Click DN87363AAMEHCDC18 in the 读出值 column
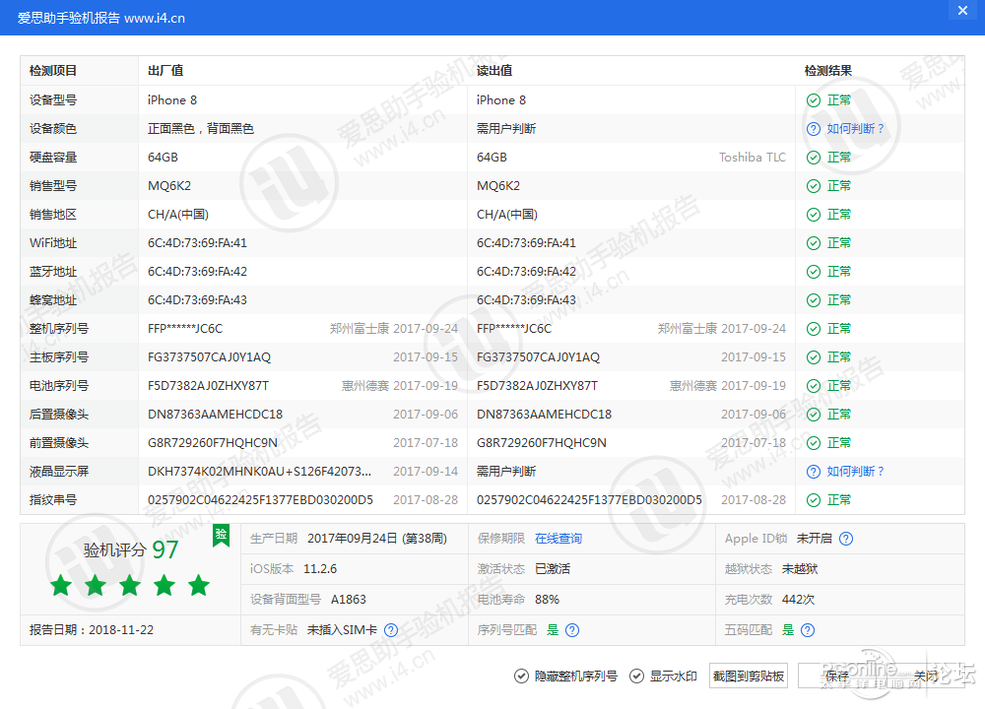This screenshot has height=709, width=985. 544,414
